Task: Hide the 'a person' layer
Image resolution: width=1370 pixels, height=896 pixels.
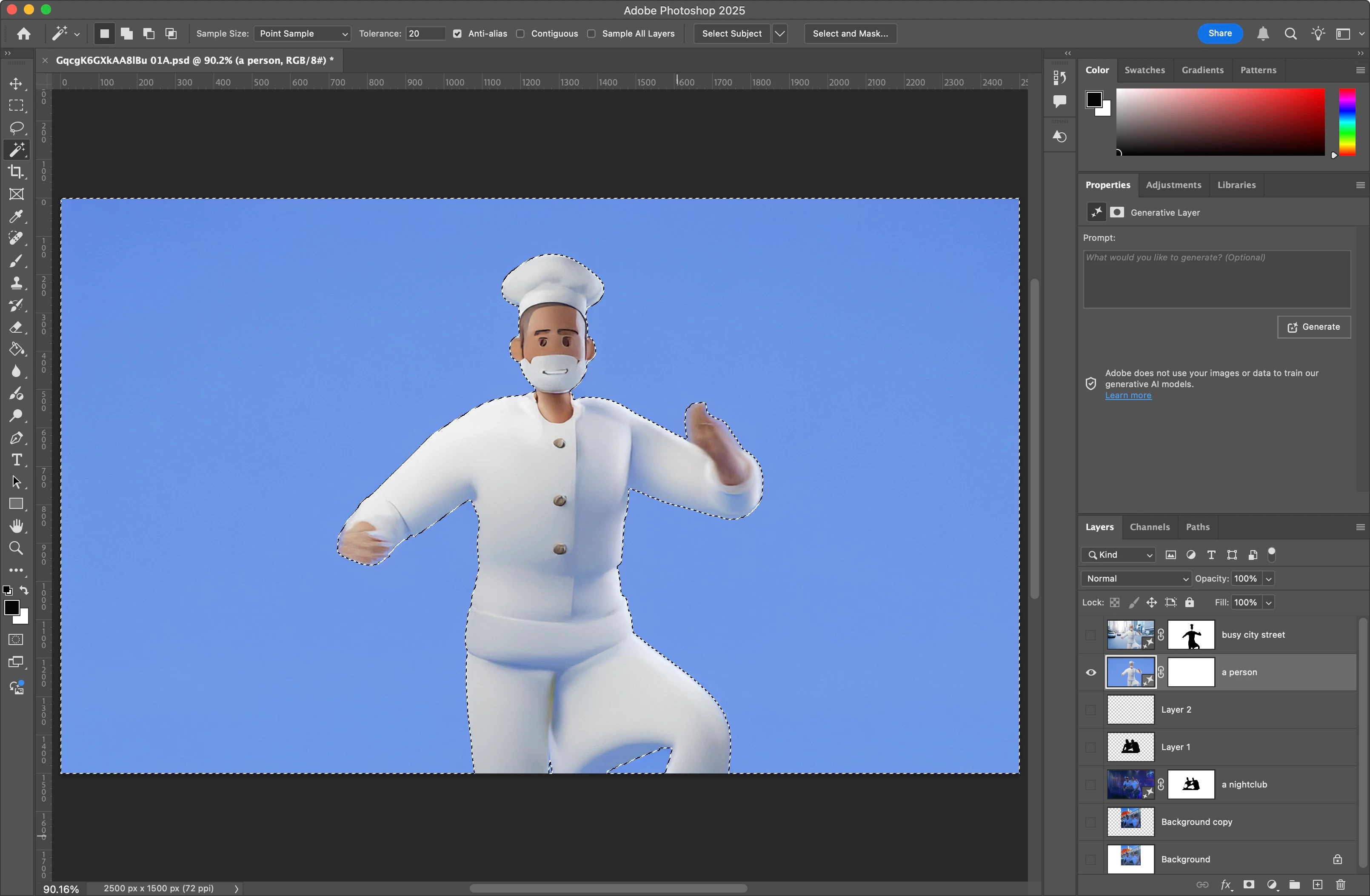Action: pyautogui.click(x=1091, y=672)
